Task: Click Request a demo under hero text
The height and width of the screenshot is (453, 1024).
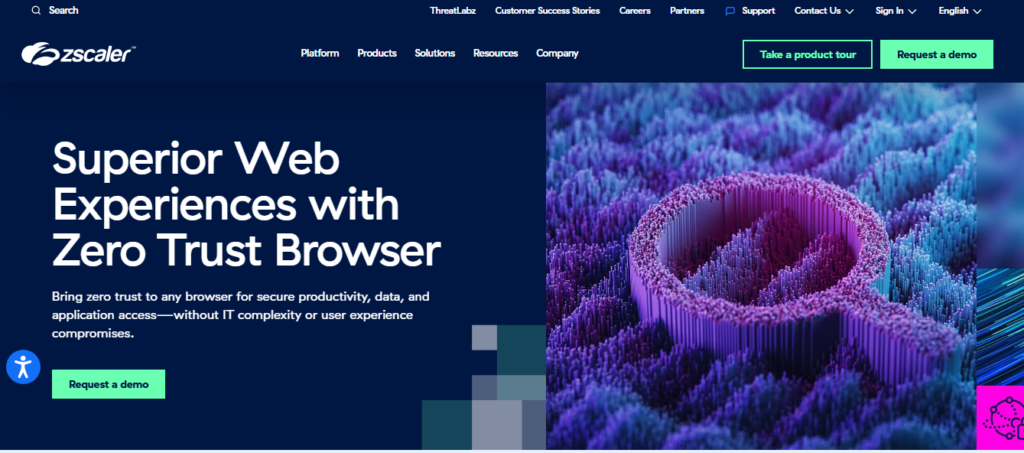Action: (x=108, y=384)
